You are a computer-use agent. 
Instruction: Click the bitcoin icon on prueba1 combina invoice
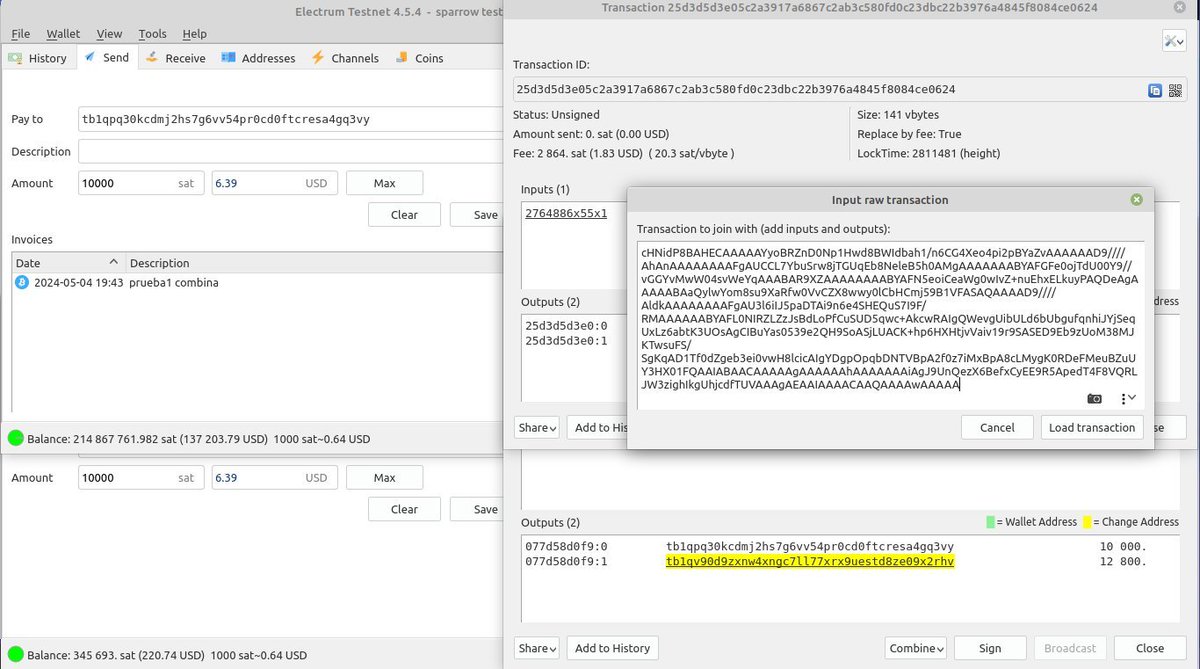pos(22,283)
